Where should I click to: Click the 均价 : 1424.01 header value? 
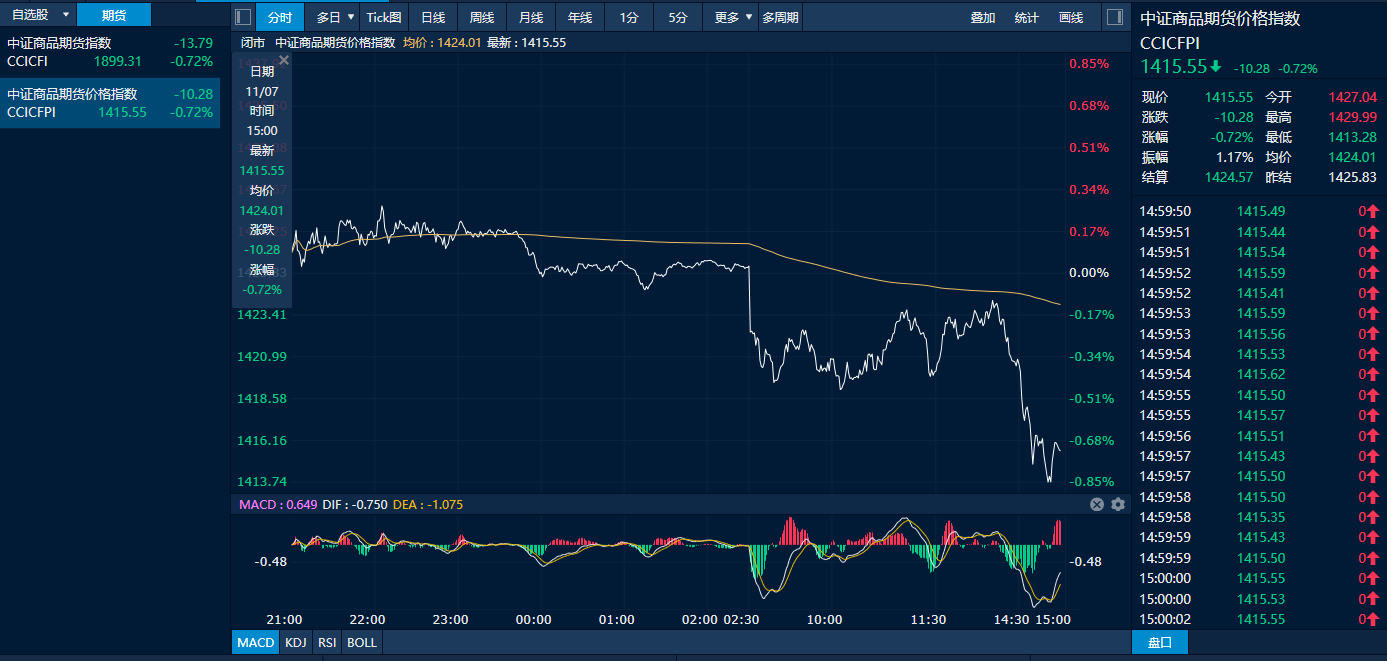tap(441, 43)
